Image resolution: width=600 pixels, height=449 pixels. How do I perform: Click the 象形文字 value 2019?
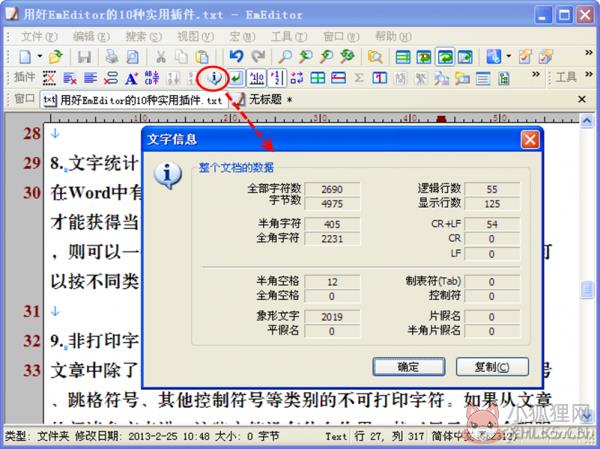[x=332, y=317]
